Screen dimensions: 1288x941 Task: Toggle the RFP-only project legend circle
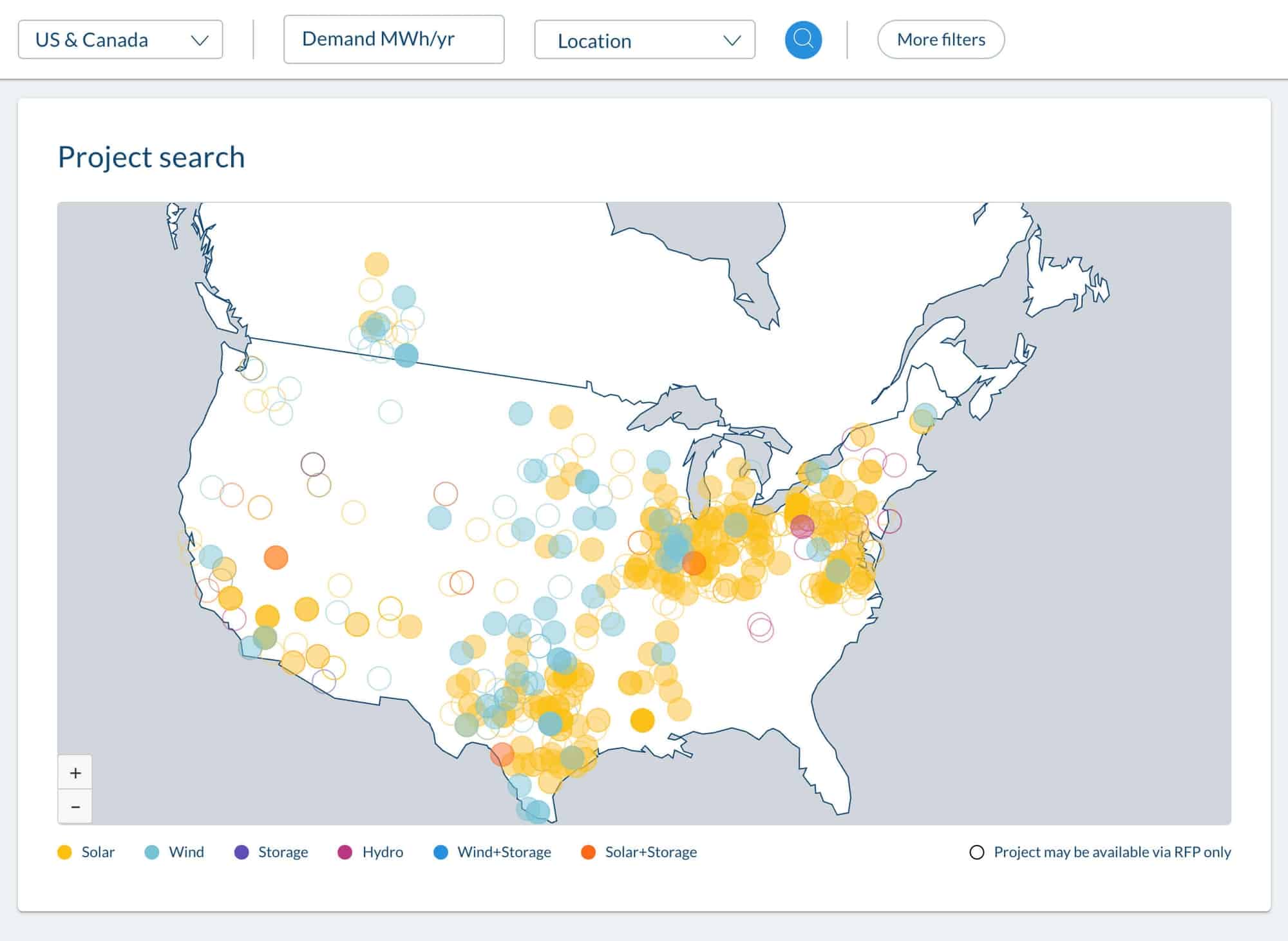pyautogui.click(x=978, y=851)
